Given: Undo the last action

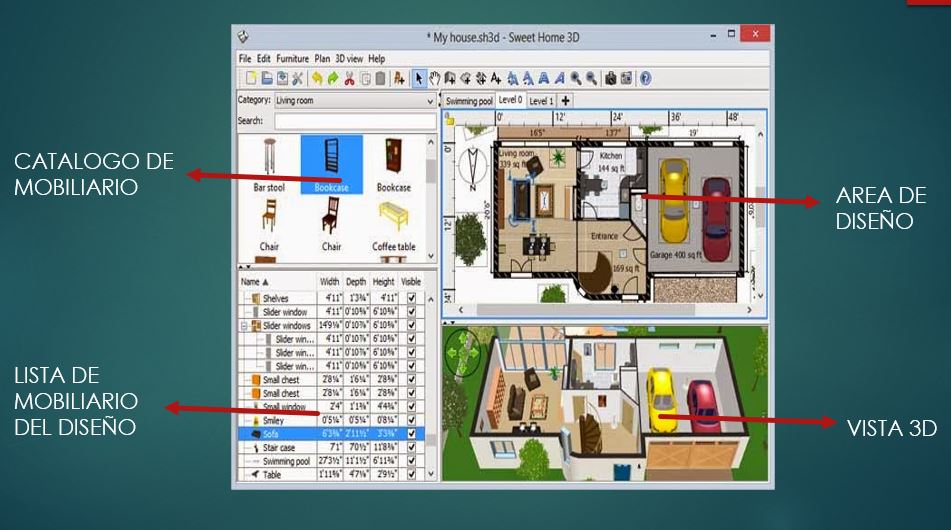Looking at the screenshot, I should 317,78.
